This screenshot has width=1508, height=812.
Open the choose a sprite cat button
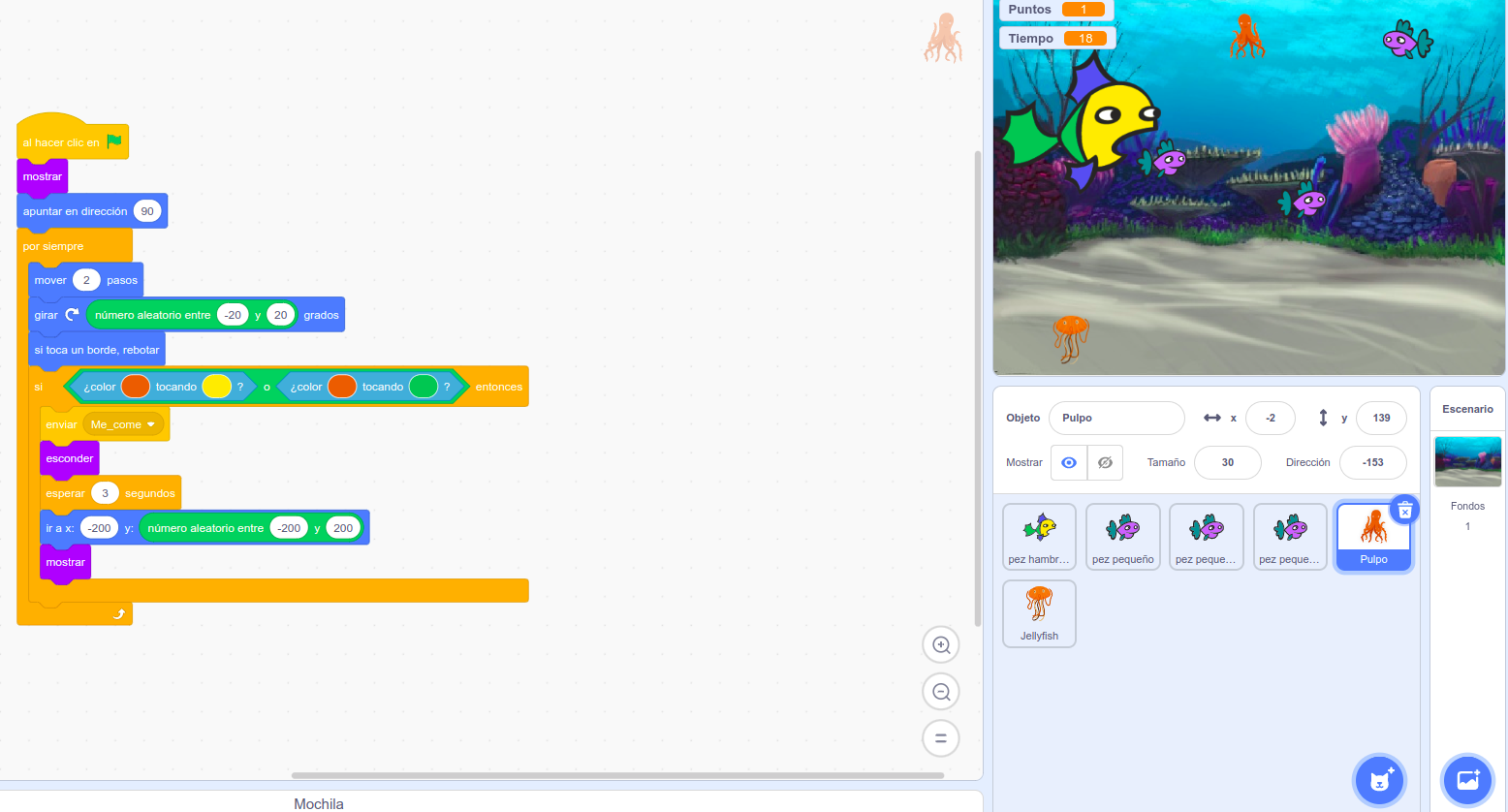(1379, 779)
